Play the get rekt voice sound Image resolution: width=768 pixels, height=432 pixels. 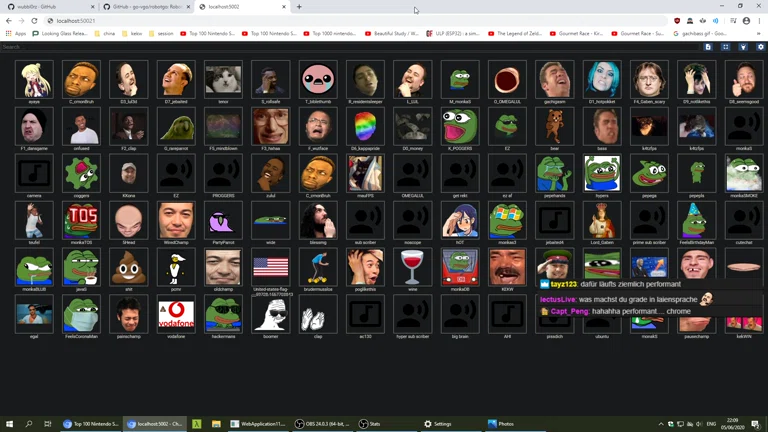tap(460, 173)
